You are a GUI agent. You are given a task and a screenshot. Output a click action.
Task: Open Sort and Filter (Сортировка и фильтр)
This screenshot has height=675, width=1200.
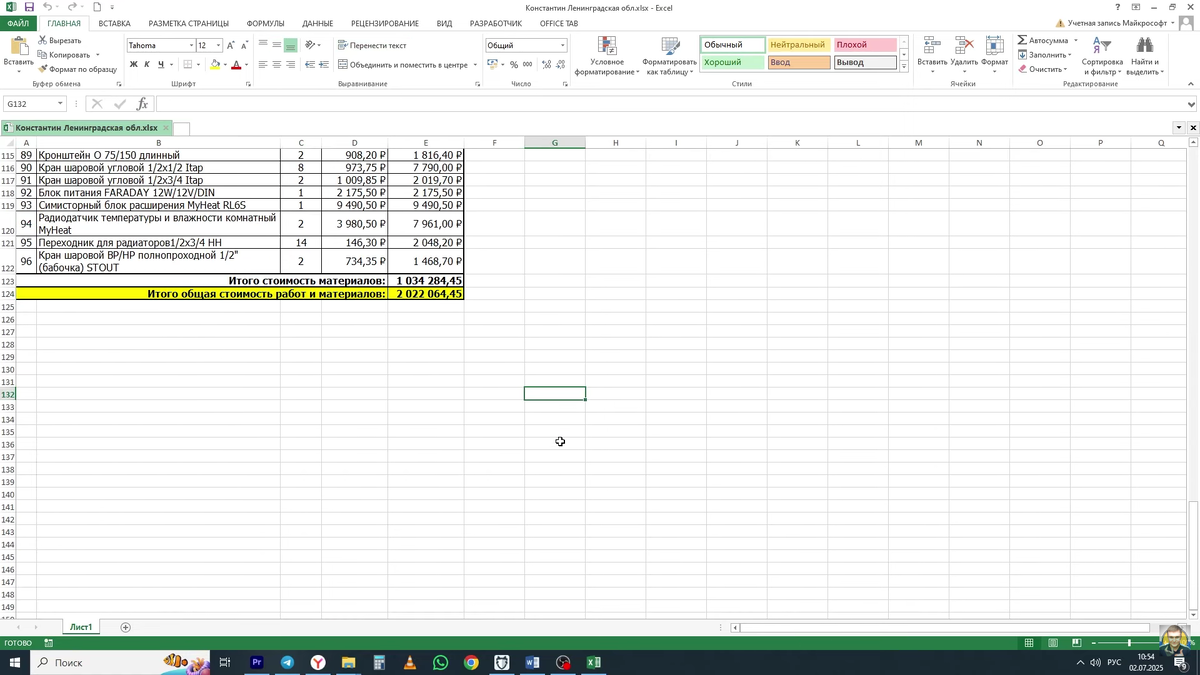click(x=1102, y=56)
